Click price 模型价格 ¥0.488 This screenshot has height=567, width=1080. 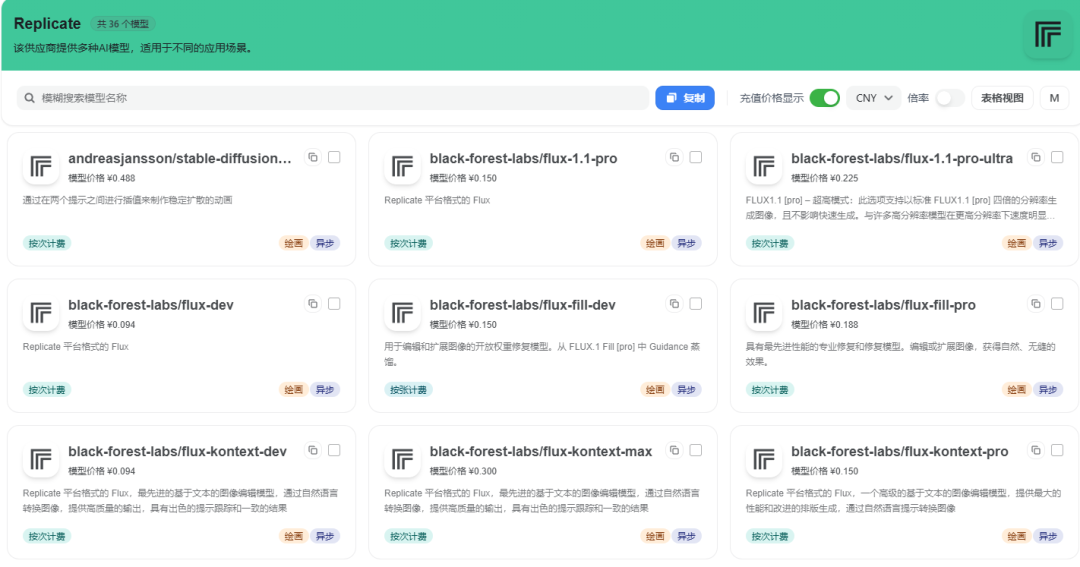click(x=102, y=178)
